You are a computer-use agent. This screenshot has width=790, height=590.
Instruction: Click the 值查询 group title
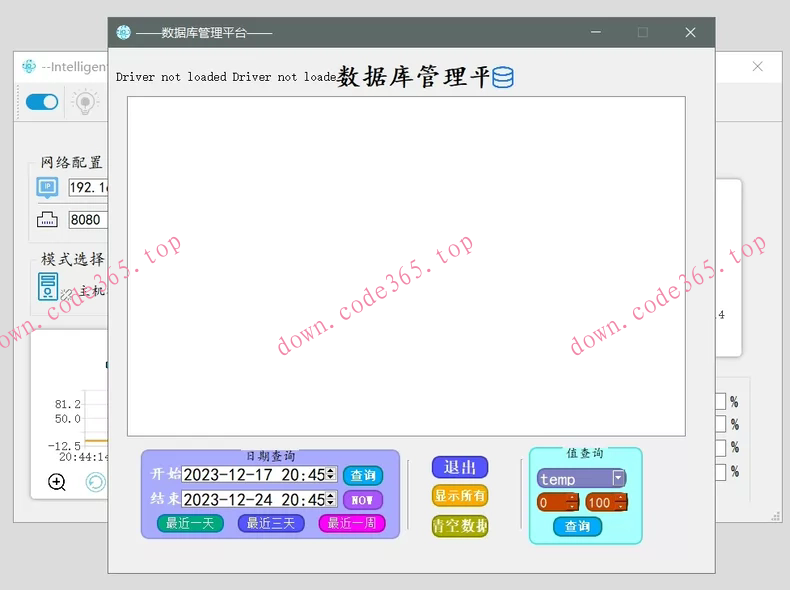click(x=584, y=453)
